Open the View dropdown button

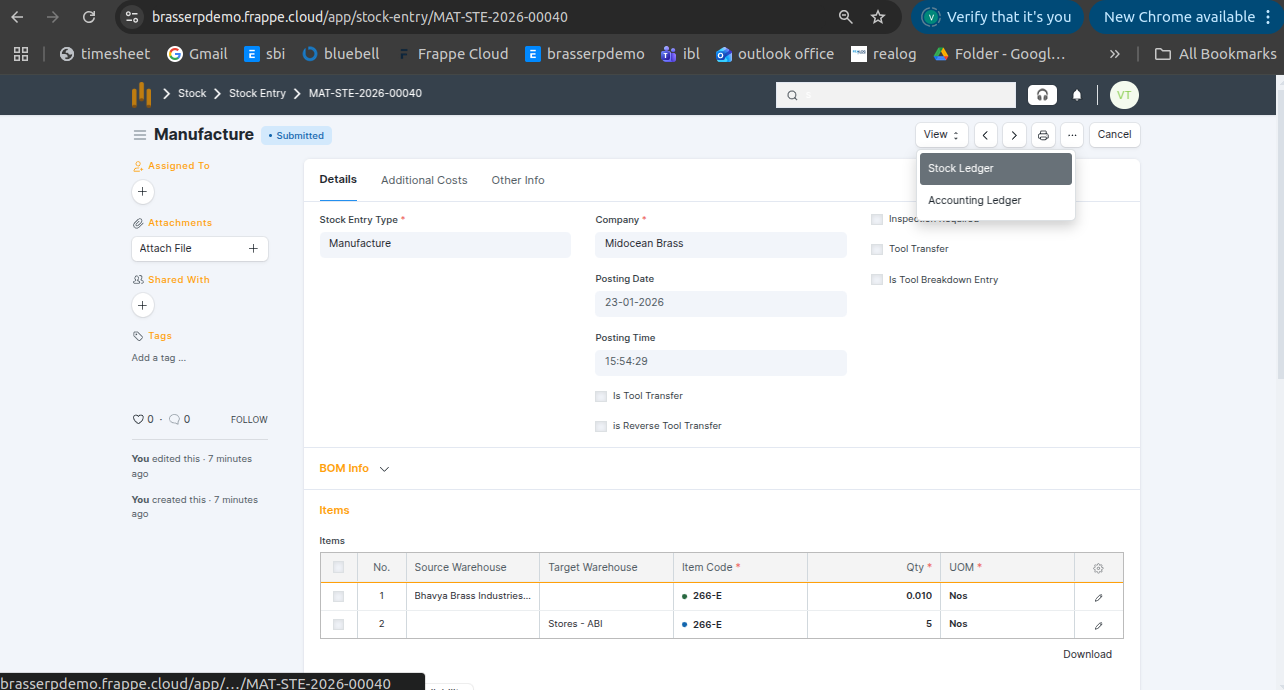[941, 135]
